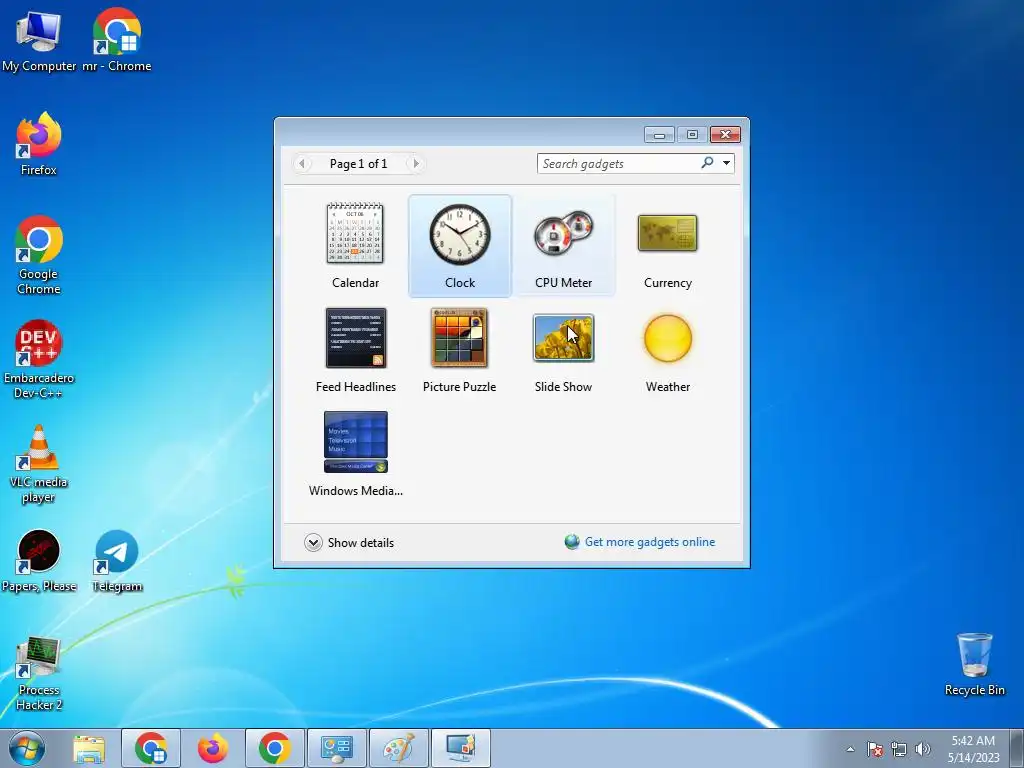This screenshot has height=768, width=1024.
Task: Select Embarcadero Dev-C++ desktop shortcut
Action: coord(39,359)
